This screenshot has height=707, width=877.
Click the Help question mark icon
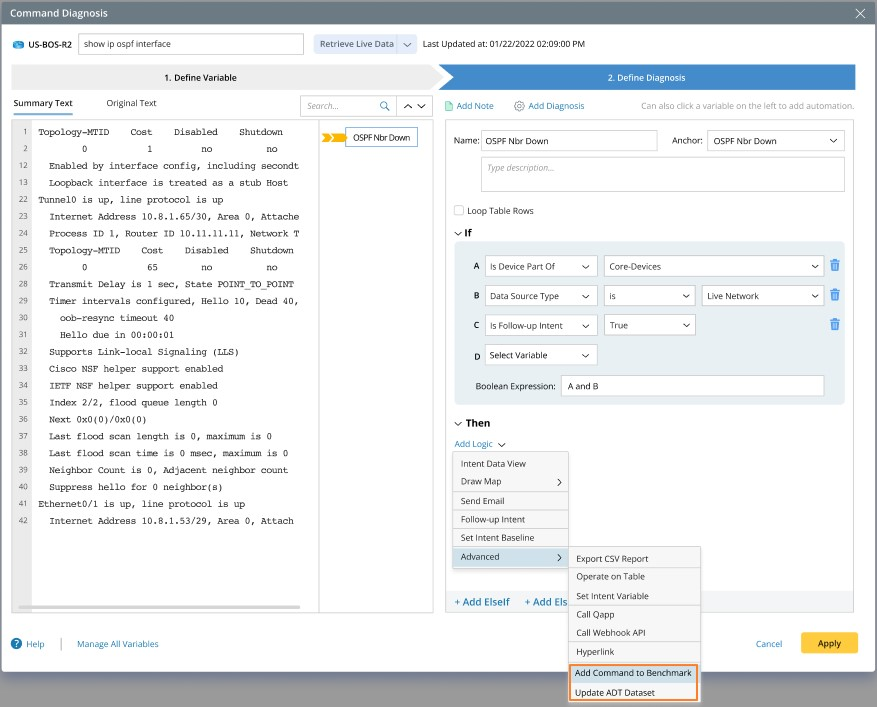tap(16, 644)
